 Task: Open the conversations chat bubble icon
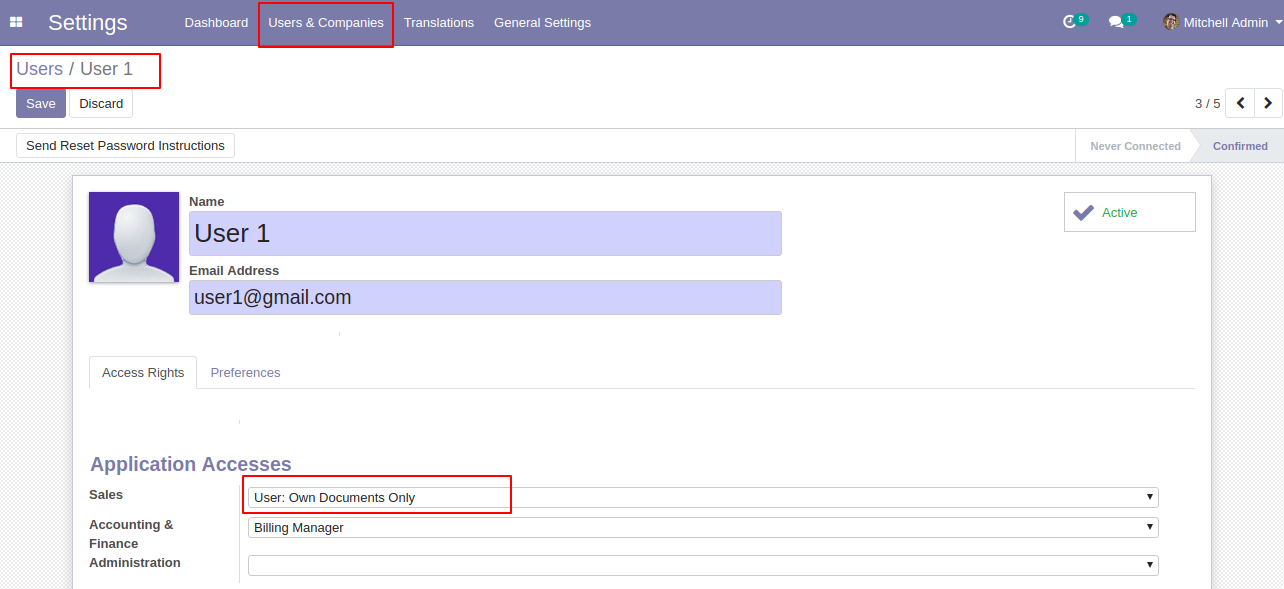1121,21
